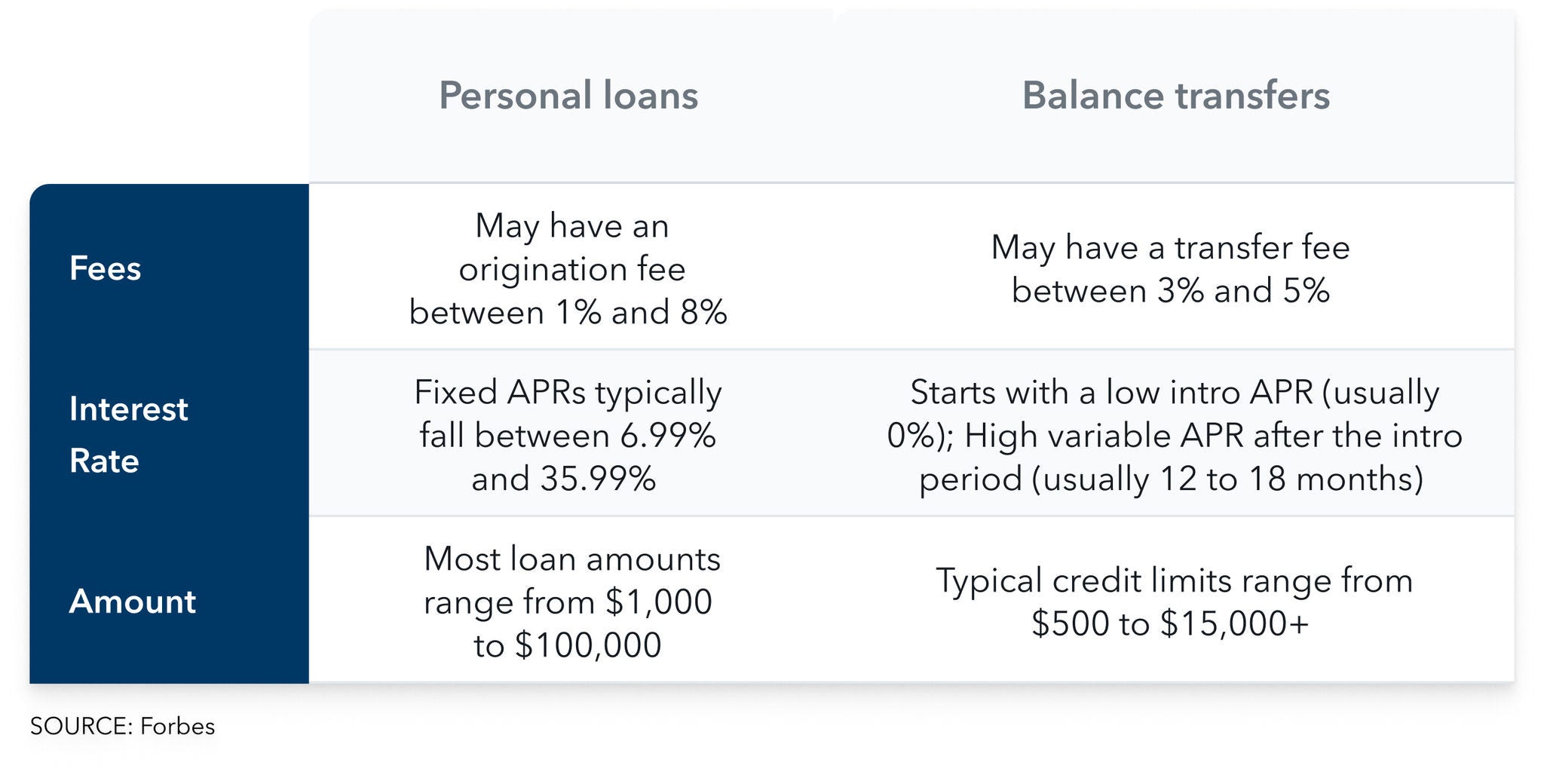
Task: Click the origination fee 1% to 8% cell
Action: point(568,269)
